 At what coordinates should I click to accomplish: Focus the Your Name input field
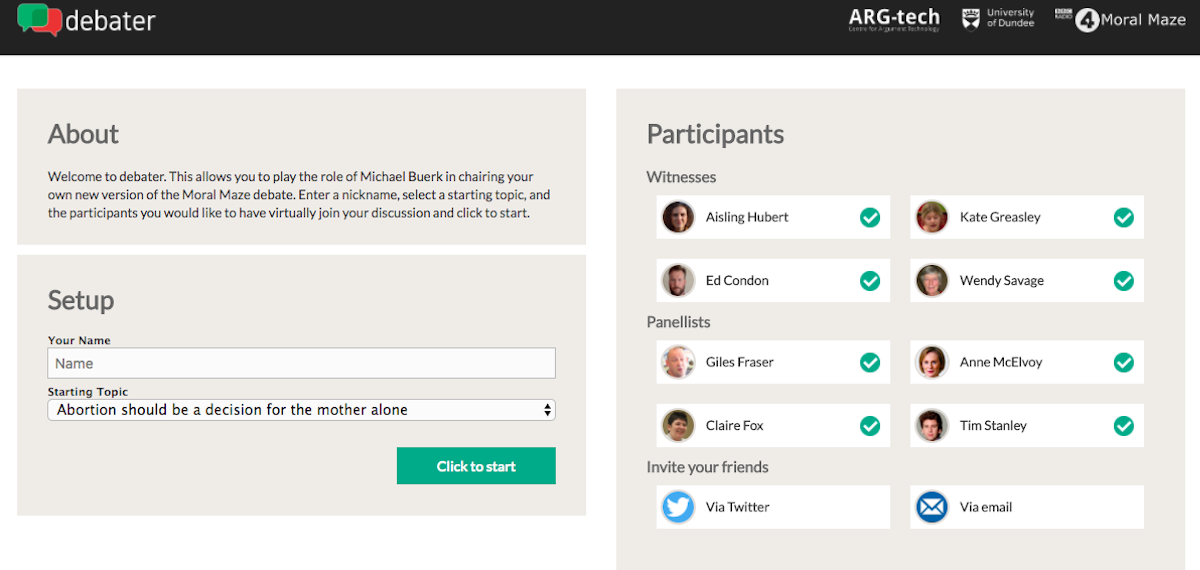301,363
